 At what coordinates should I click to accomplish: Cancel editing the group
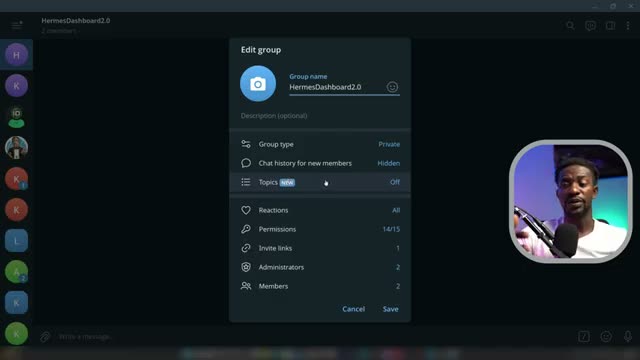click(353, 309)
